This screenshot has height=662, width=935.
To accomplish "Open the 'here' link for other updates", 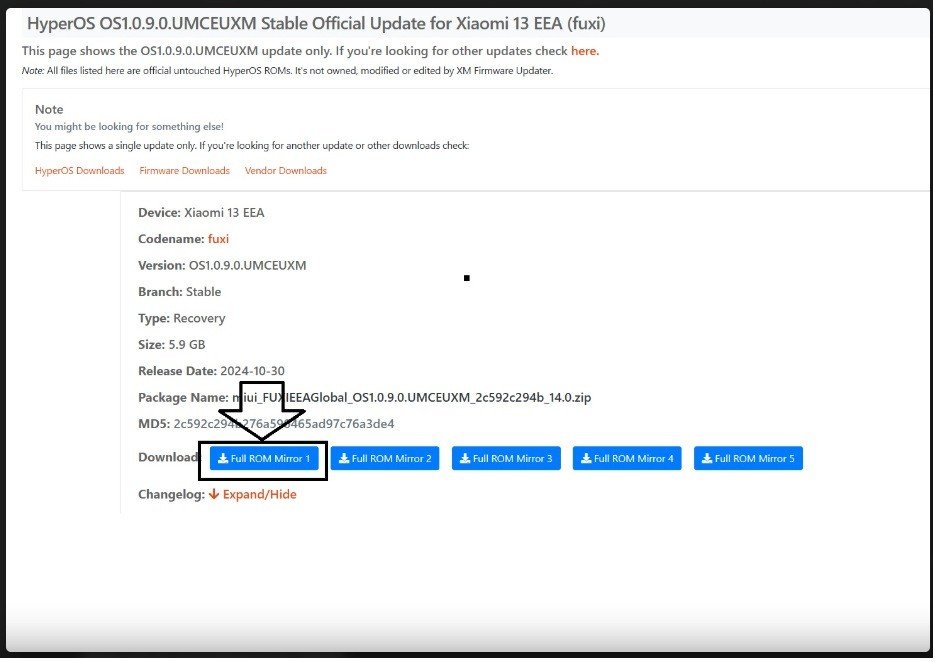I will (584, 51).
